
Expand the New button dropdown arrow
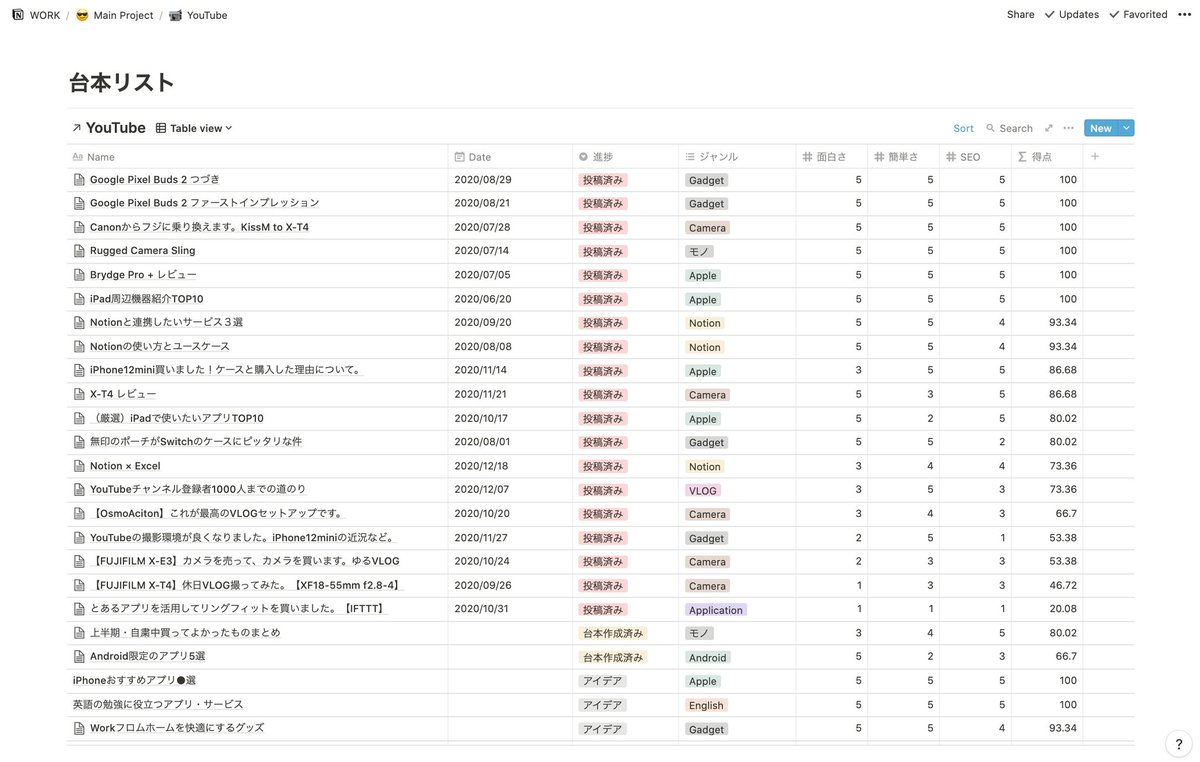tap(1127, 128)
